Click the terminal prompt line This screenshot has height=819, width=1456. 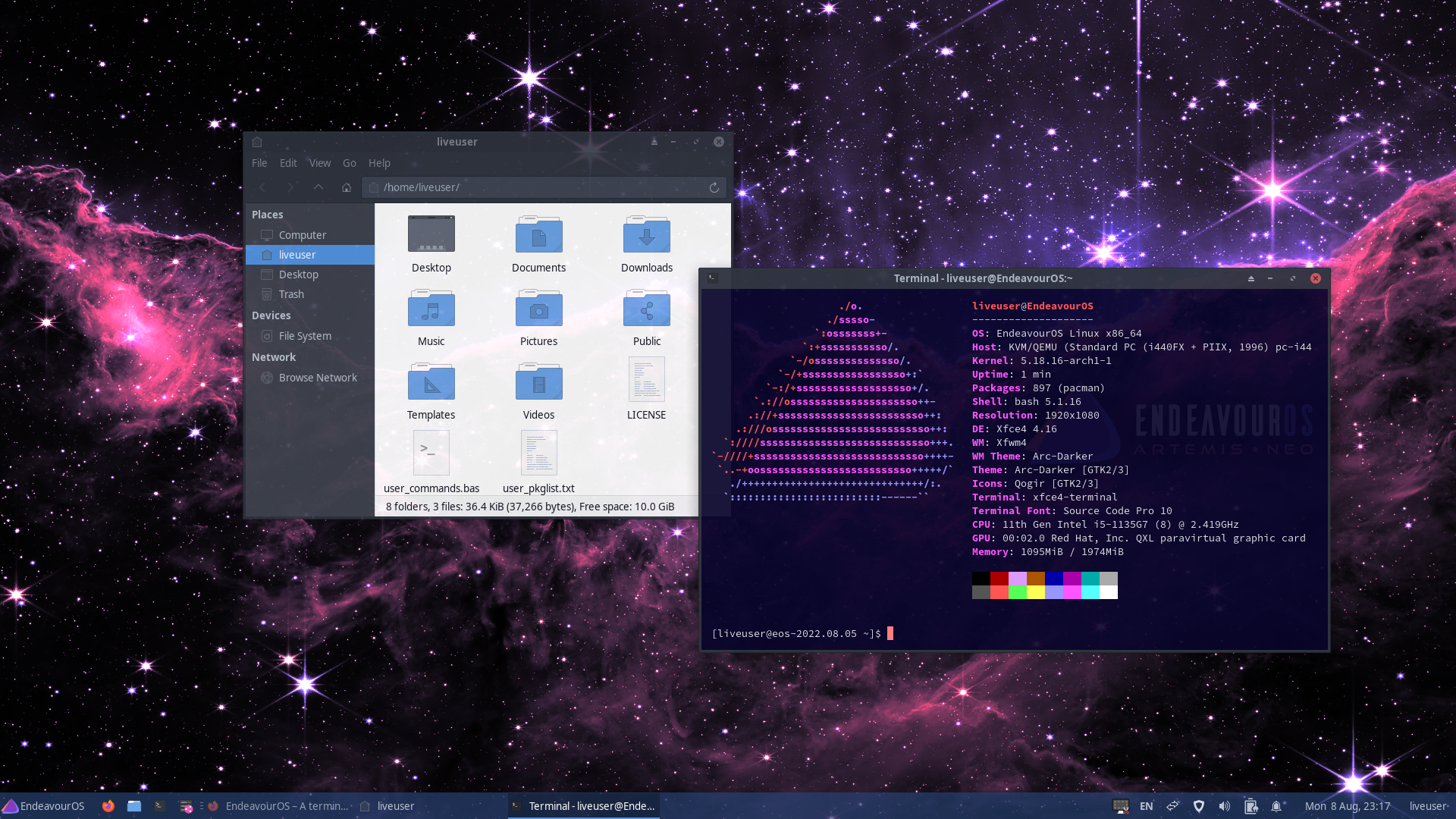[802, 633]
